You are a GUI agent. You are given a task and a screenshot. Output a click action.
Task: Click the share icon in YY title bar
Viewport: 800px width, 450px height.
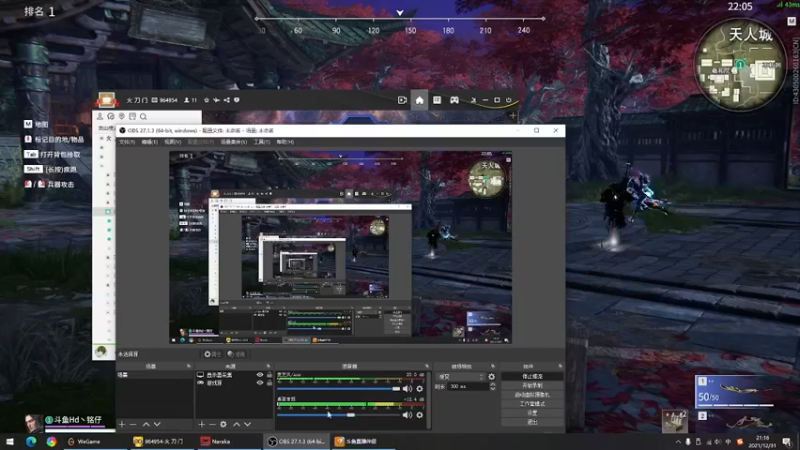pos(227,100)
